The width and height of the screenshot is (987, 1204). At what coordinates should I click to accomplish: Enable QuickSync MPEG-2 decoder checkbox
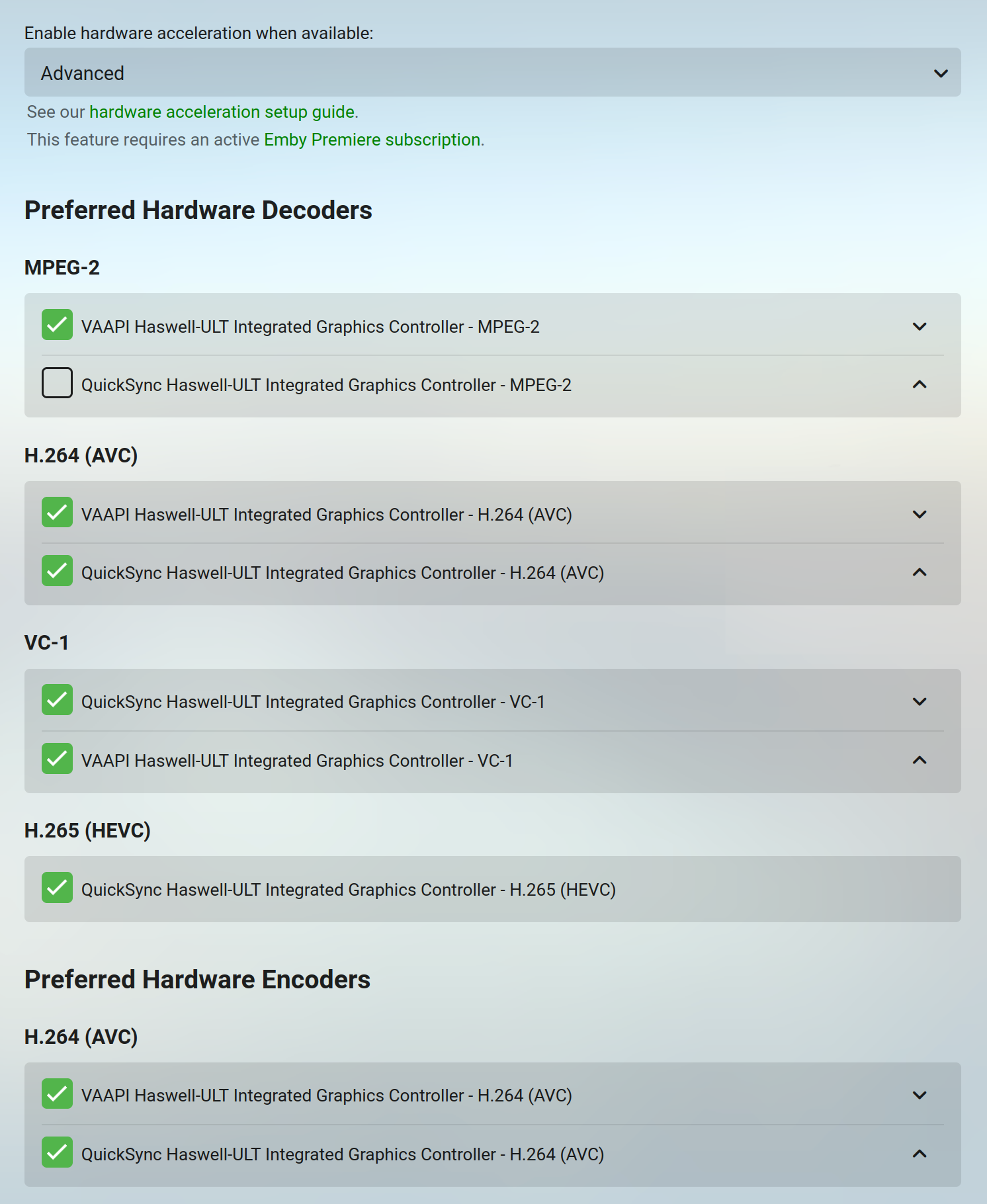[x=57, y=383]
